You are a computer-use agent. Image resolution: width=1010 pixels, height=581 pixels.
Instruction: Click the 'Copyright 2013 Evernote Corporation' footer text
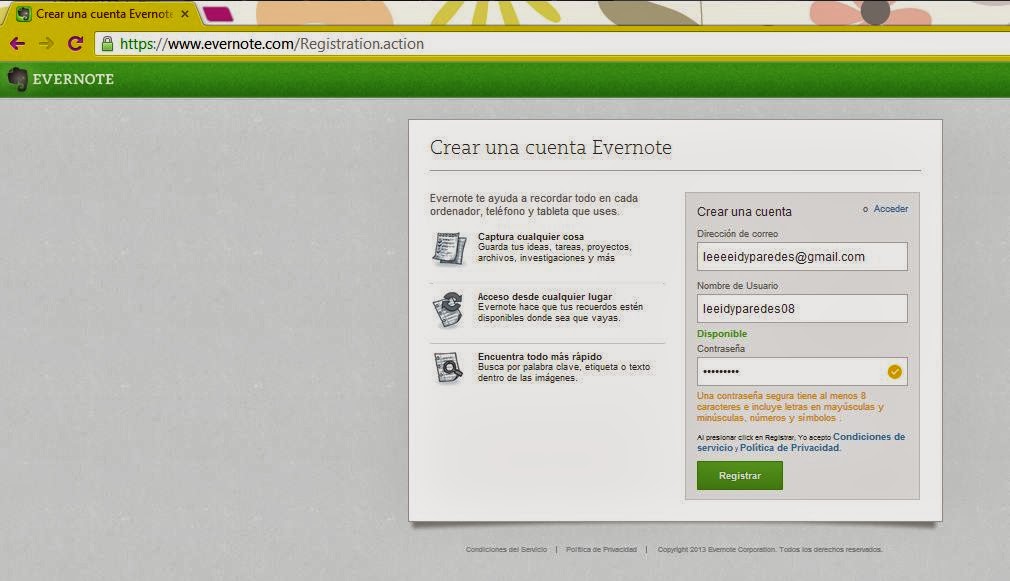[x=770, y=549]
